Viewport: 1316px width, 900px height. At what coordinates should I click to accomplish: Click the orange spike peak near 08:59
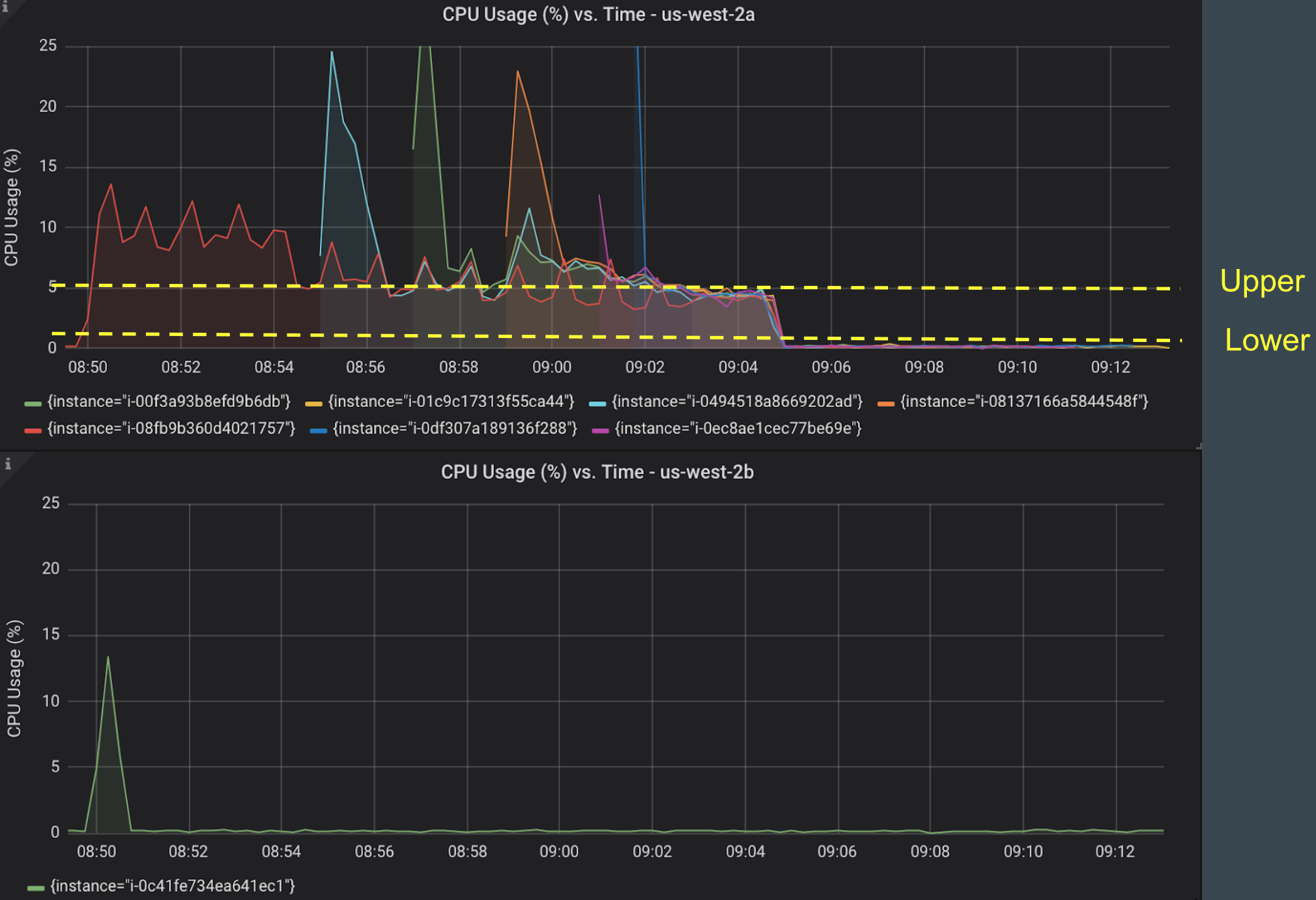click(517, 71)
